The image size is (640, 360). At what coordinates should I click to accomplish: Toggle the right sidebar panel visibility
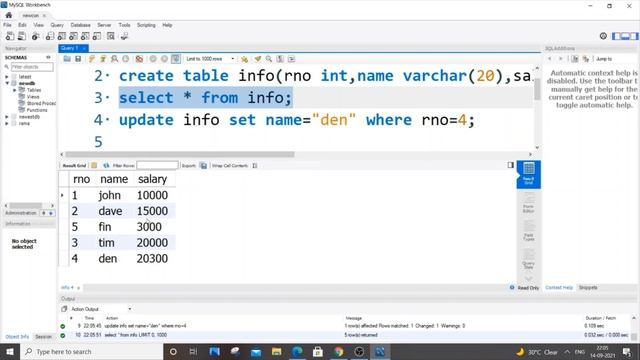[634, 36]
